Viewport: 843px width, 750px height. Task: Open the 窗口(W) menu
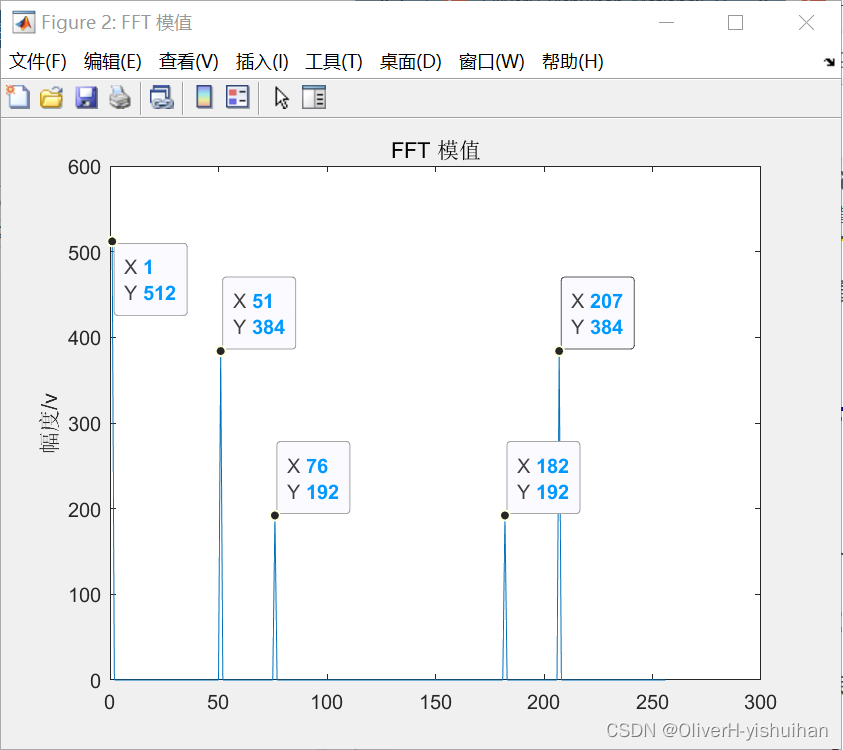[493, 61]
